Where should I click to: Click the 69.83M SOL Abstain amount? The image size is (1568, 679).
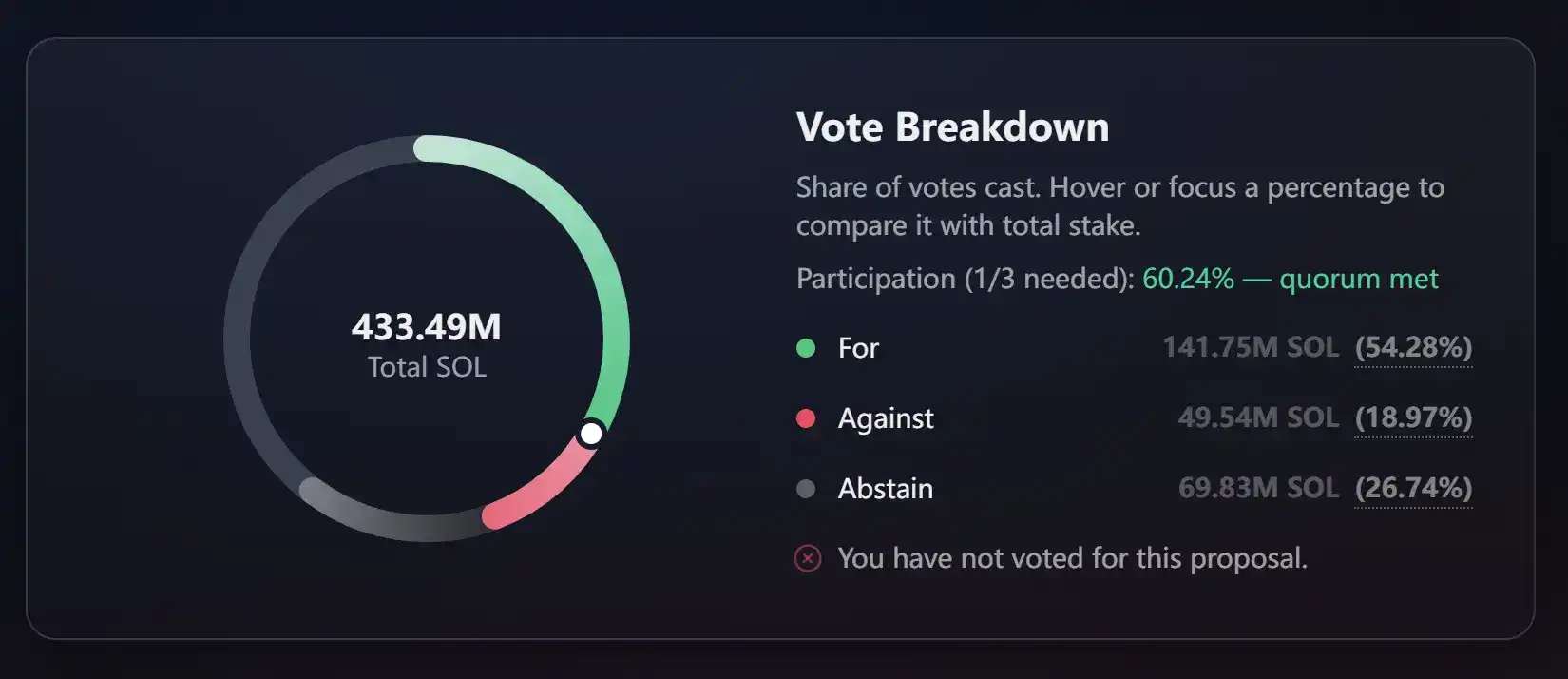click(x=1258, y=488)
